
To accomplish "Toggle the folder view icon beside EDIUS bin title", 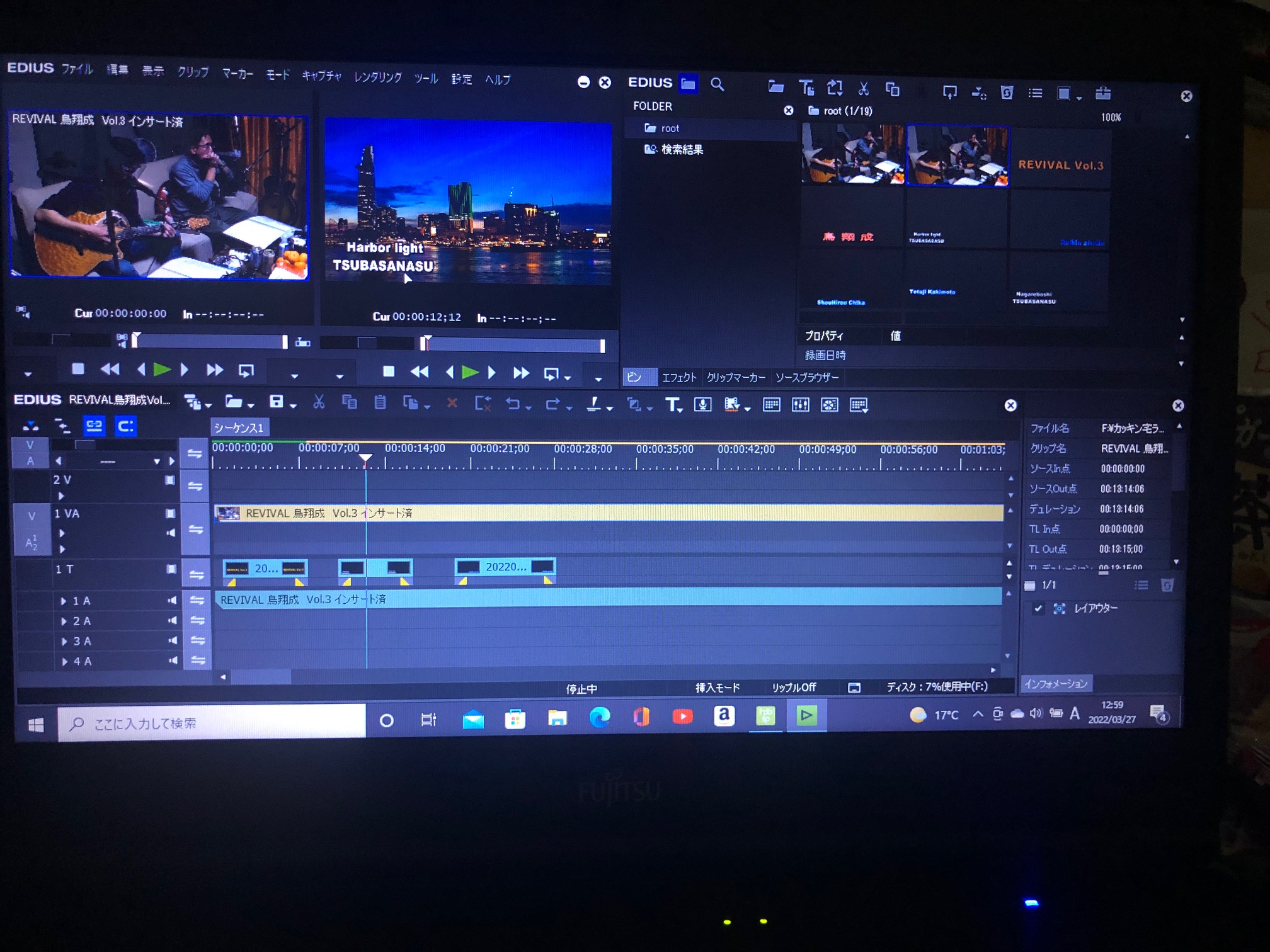I will click(688, 83).
